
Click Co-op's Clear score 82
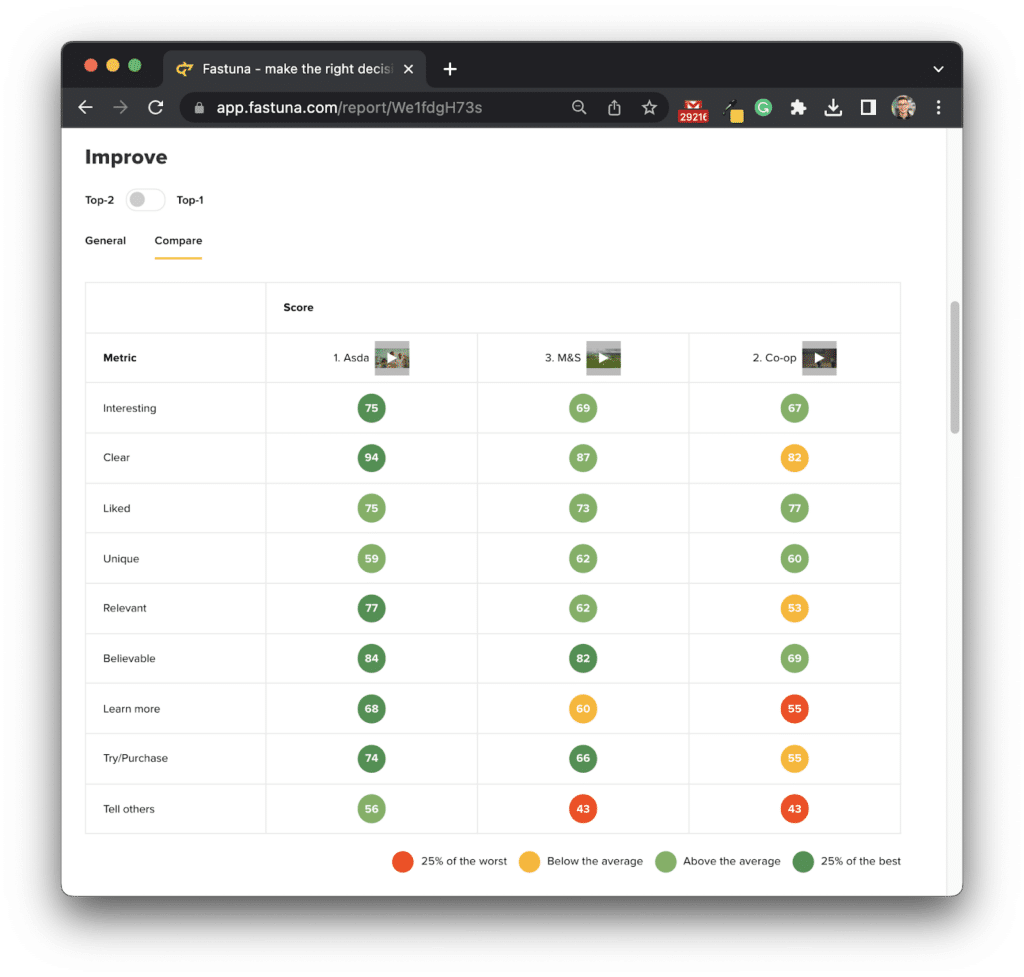coord(794,458)
